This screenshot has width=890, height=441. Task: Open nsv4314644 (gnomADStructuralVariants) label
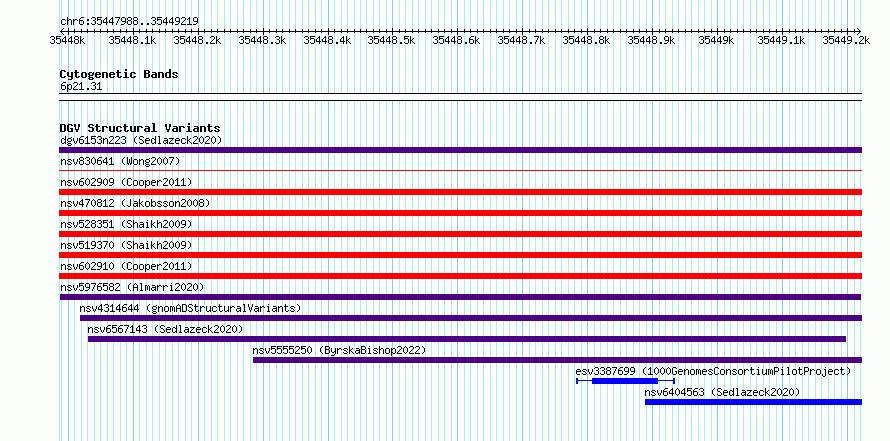coord(190,308)
